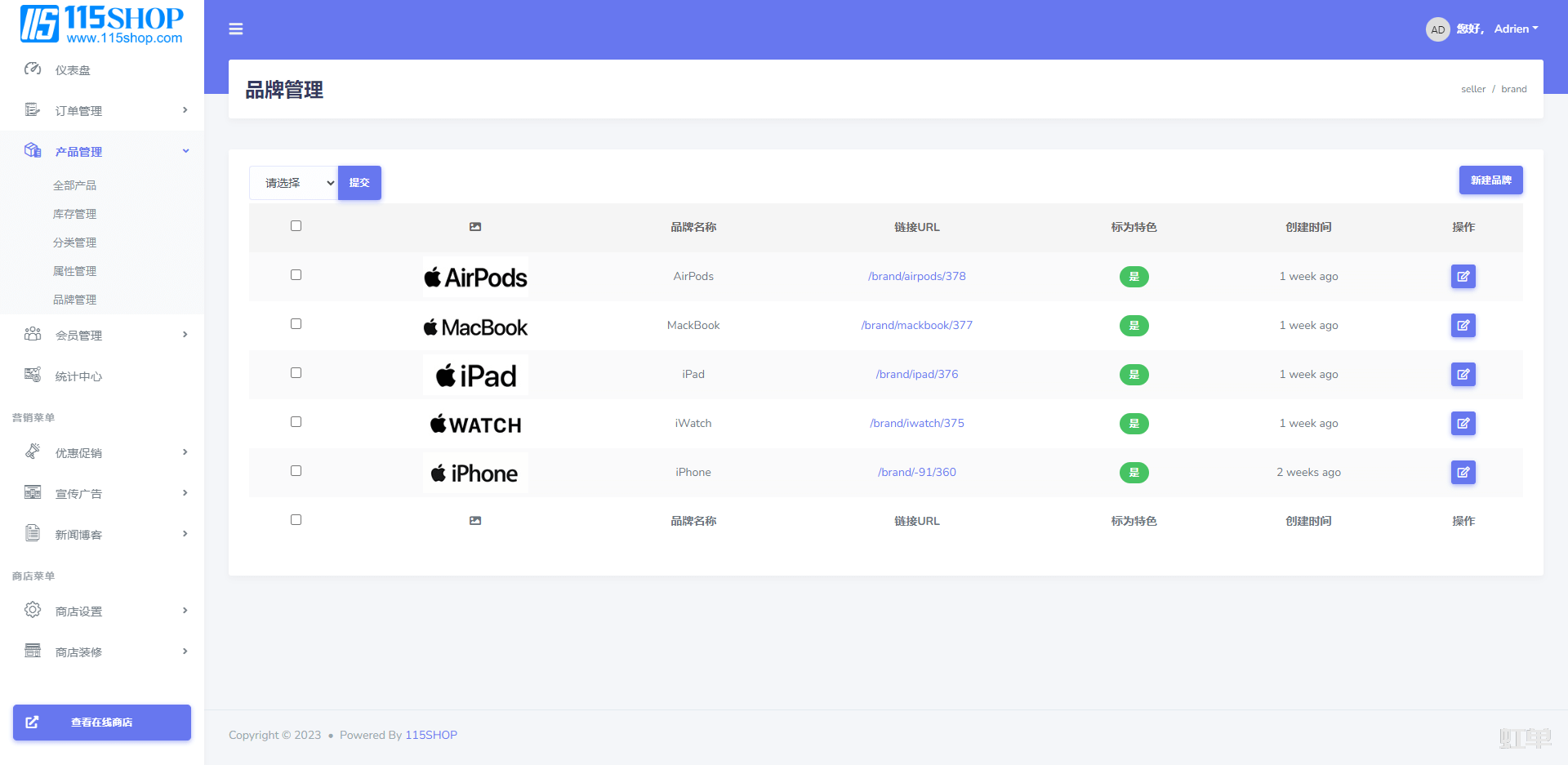Click the image column icon in table footer
1568x765 pixels.
475,521
